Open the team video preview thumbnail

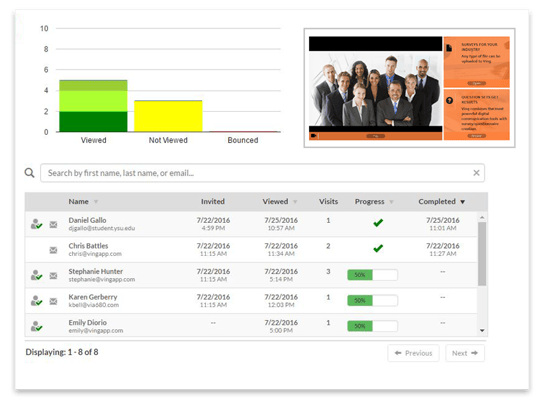tap(375, 88)
